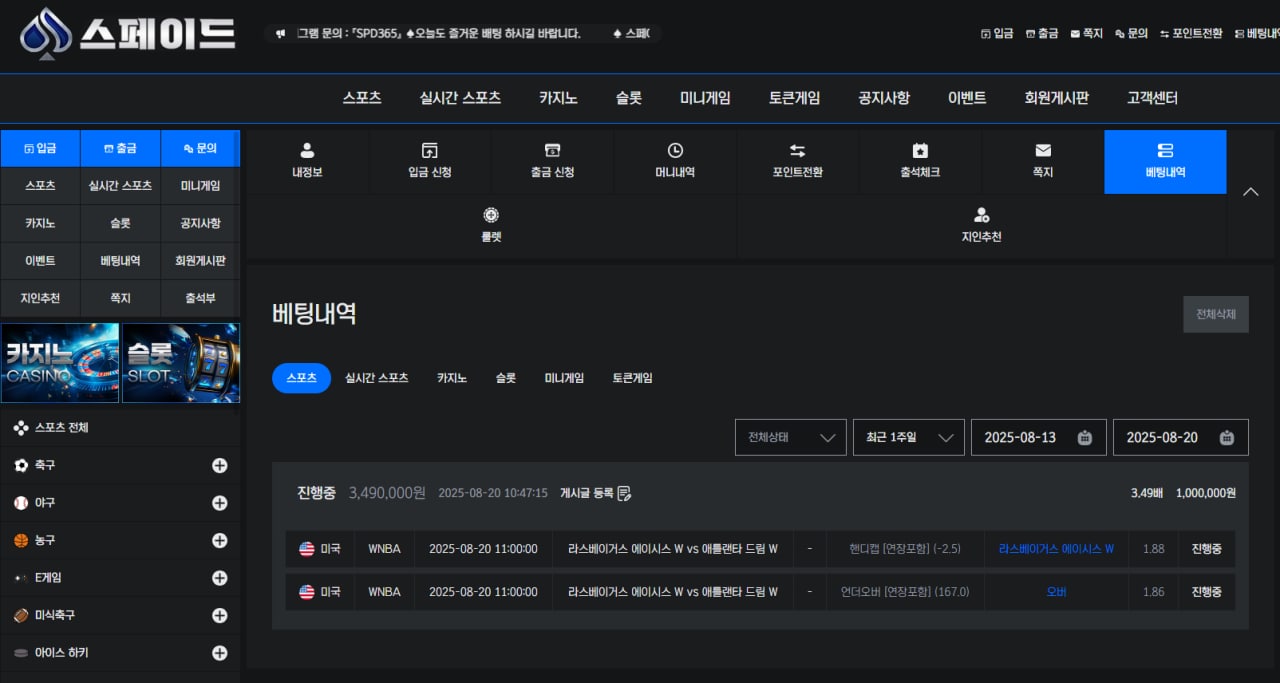
Task: Click the 쪽지 envelope icon in the panel
Action: [1043, 151]
